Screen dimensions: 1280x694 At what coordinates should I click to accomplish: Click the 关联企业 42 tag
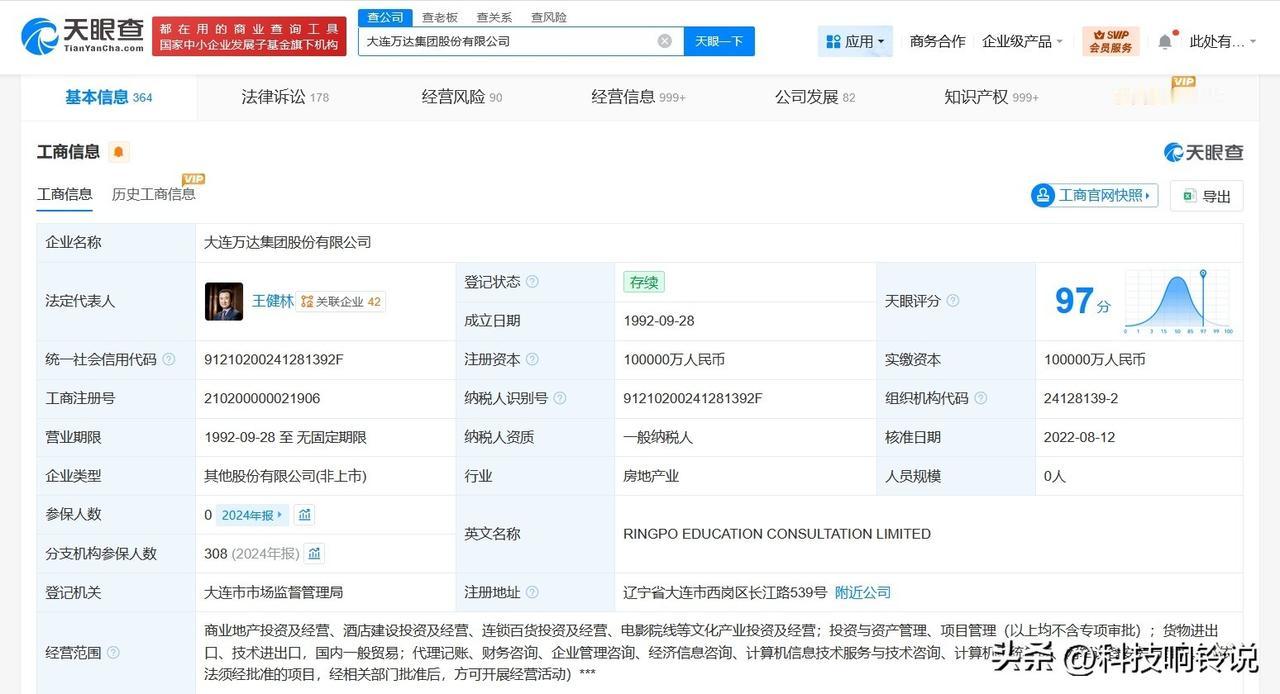pos(341,301)
